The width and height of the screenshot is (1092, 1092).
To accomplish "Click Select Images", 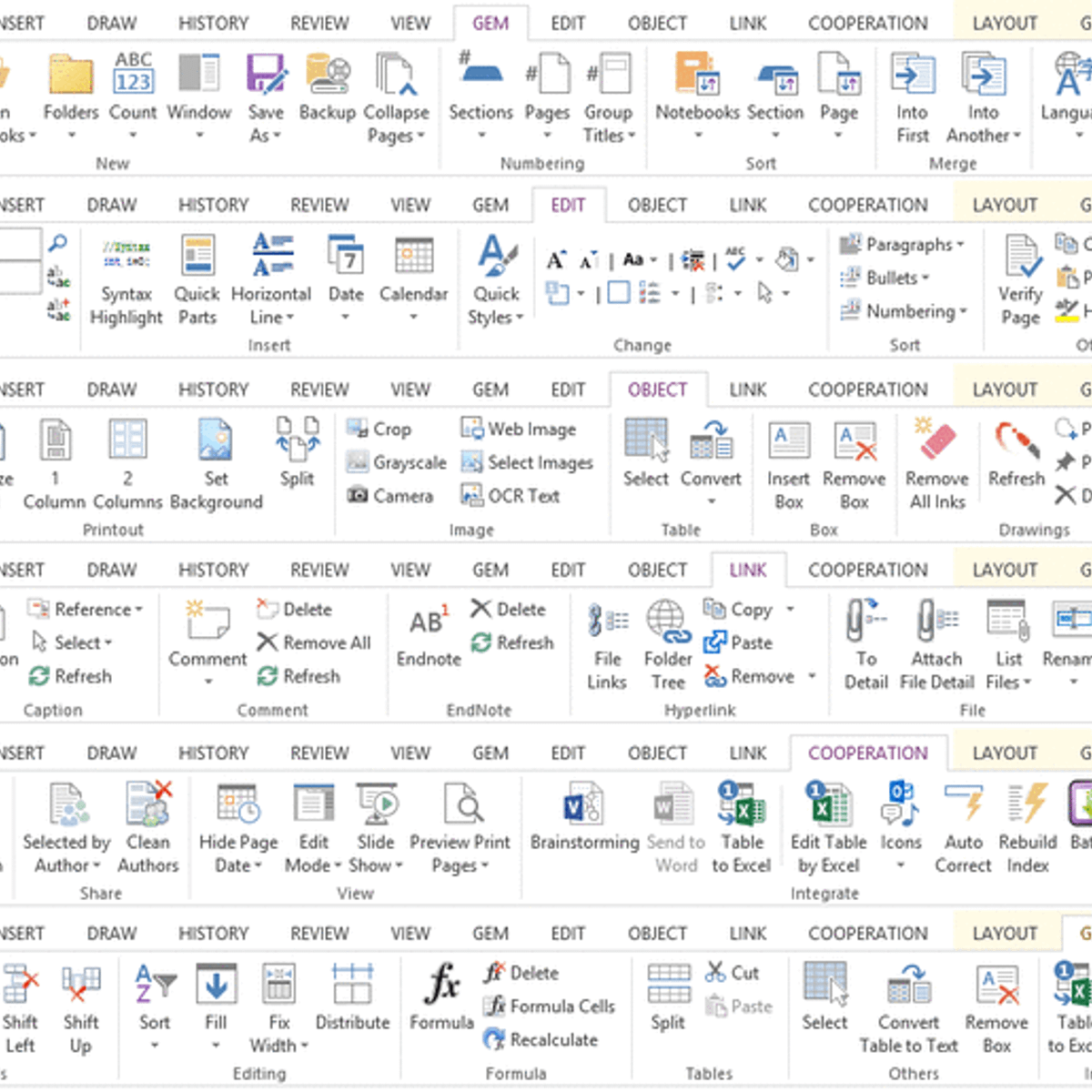I will click(527, 462).
